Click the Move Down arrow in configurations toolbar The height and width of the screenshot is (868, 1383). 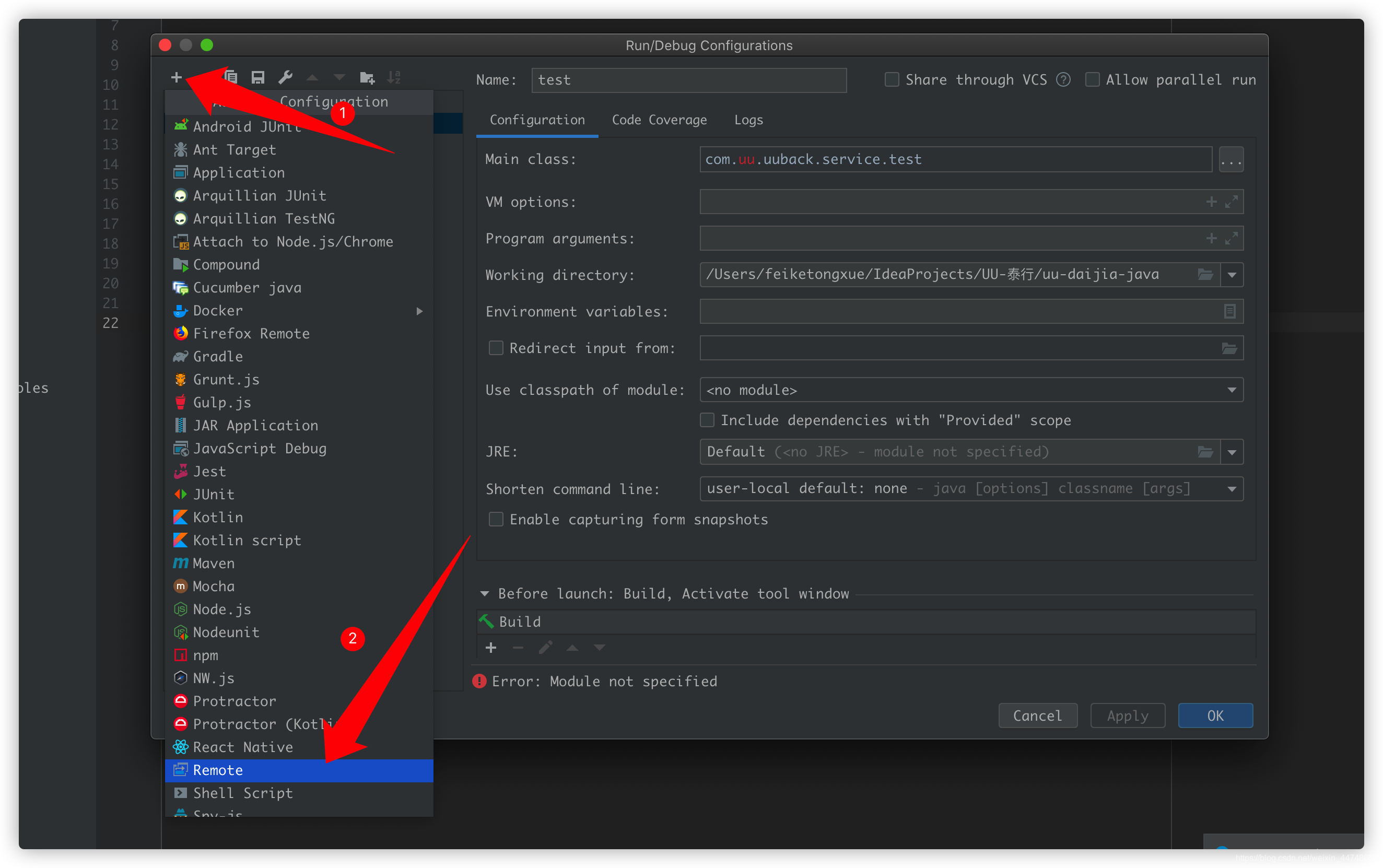339,77
